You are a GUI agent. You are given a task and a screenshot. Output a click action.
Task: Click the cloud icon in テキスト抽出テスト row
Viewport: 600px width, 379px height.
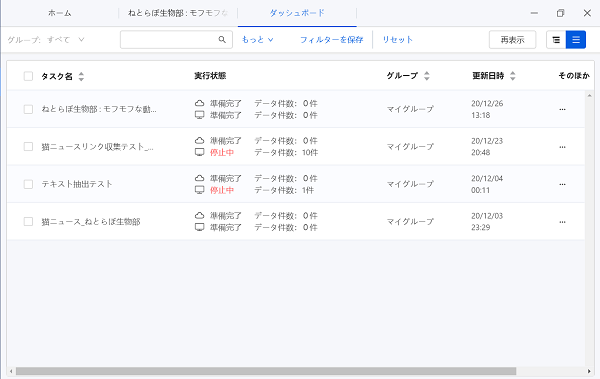click(x=199, y=178)
